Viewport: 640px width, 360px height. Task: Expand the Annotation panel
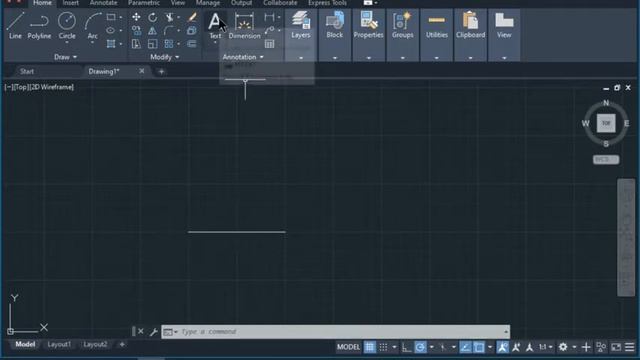[x=243, y=57]
